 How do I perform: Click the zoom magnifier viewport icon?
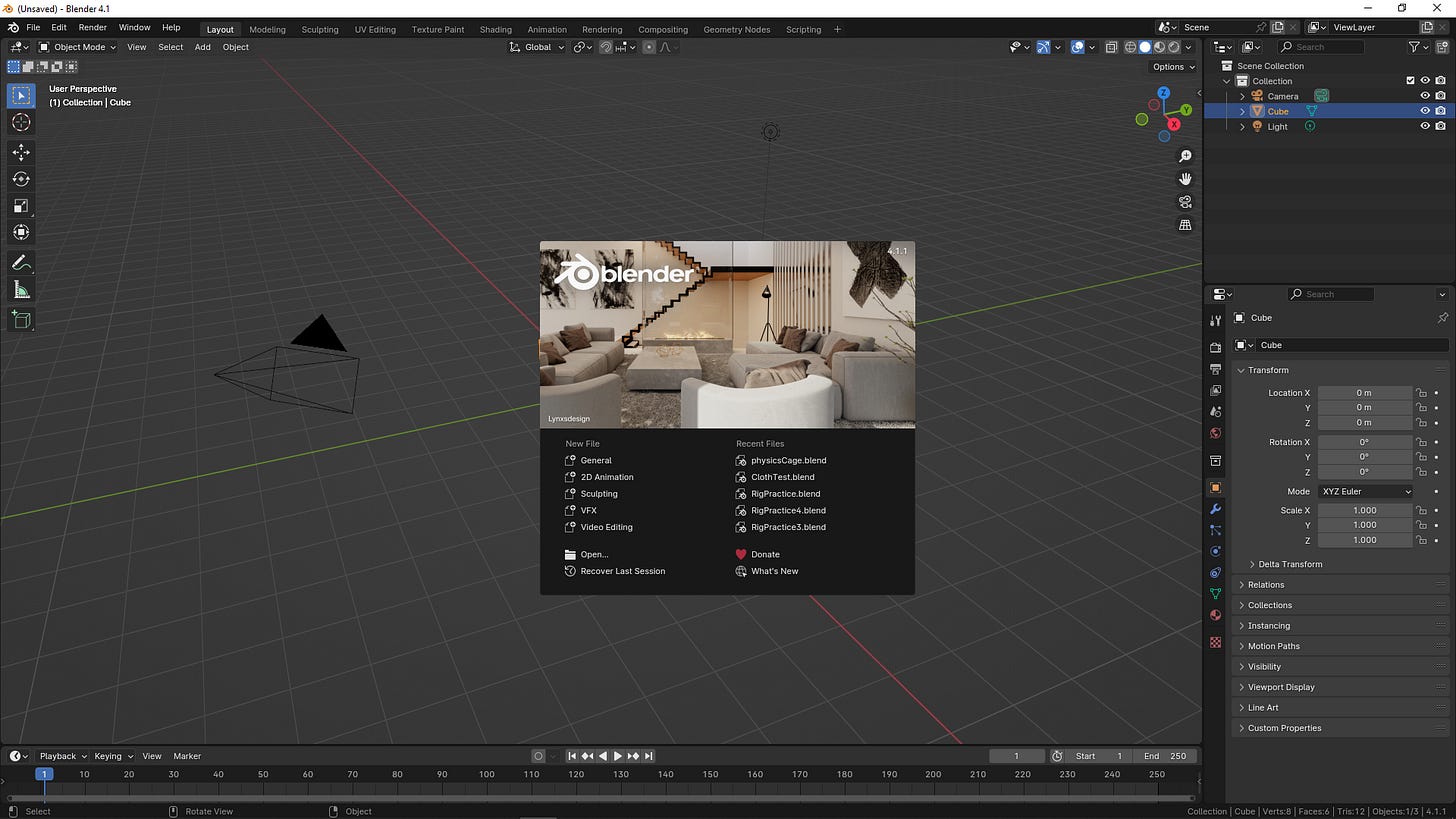1185,156
